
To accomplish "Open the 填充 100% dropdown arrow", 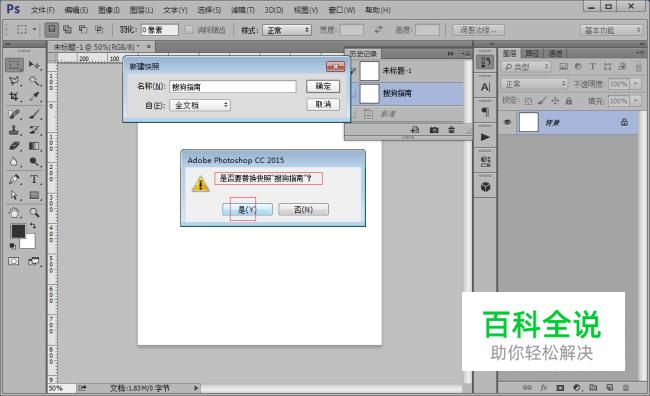I will (636, 101).
